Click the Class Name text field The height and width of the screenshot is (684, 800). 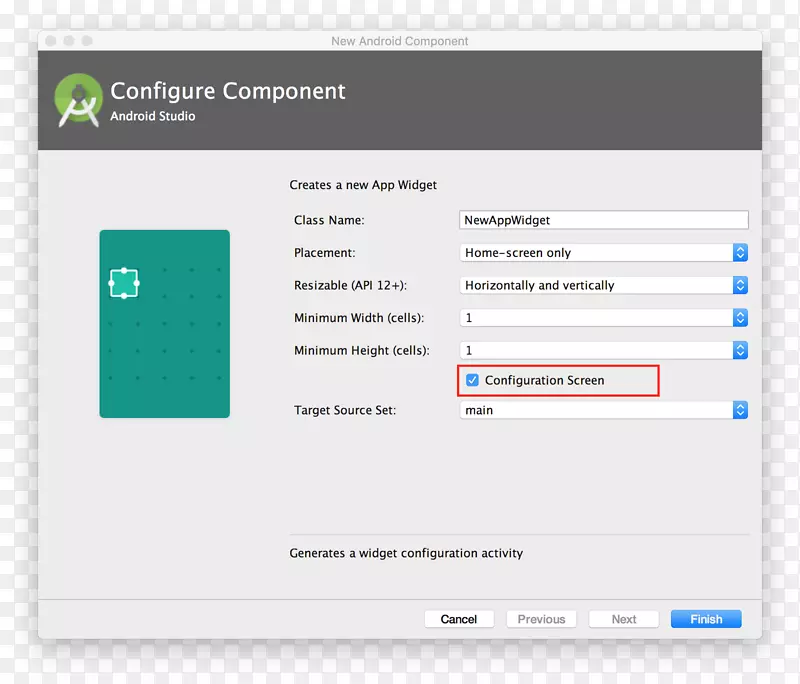pos(603,220)
